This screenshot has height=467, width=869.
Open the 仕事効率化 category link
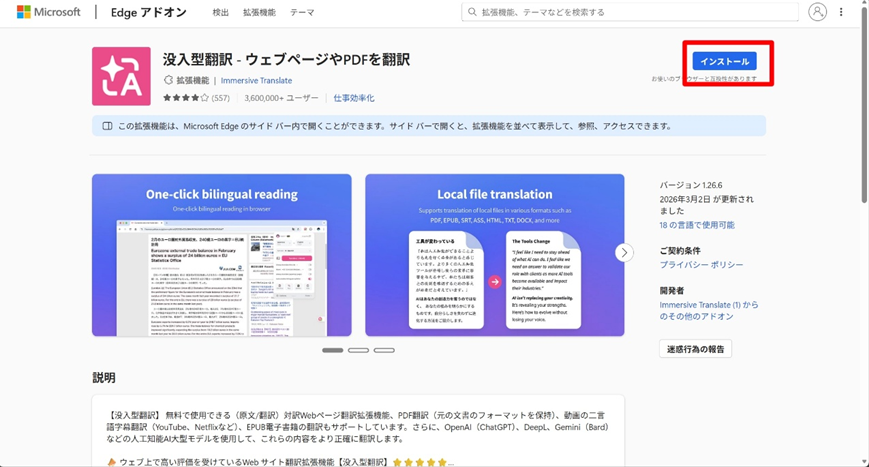354,98
